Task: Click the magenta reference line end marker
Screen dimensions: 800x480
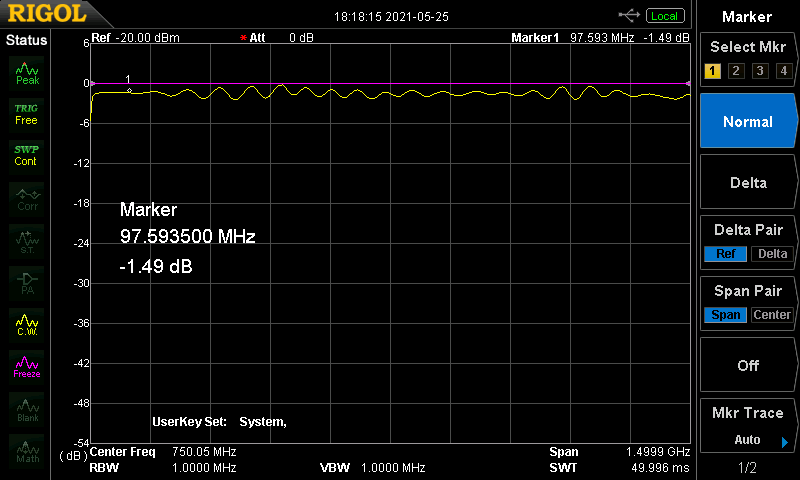Action: coord(688,83)
